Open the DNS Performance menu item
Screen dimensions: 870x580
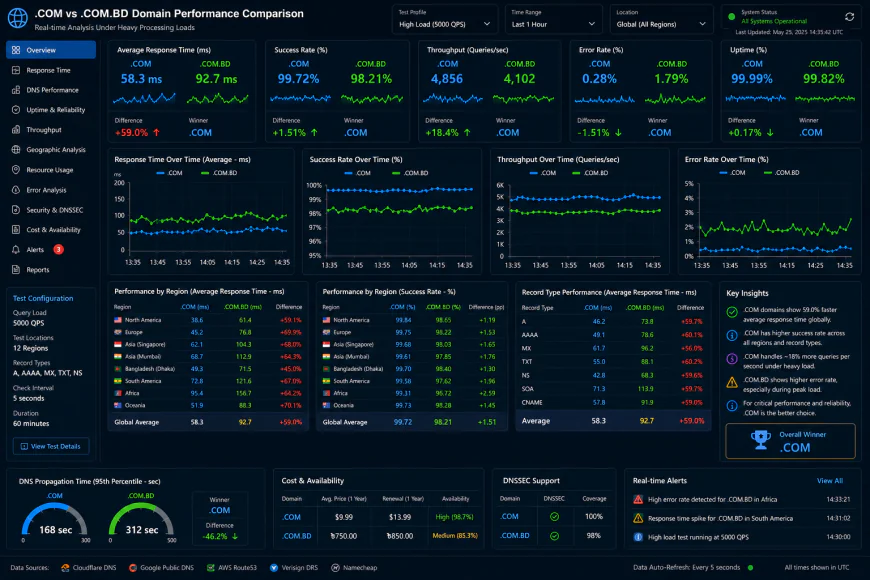click(x=51, y=90)
